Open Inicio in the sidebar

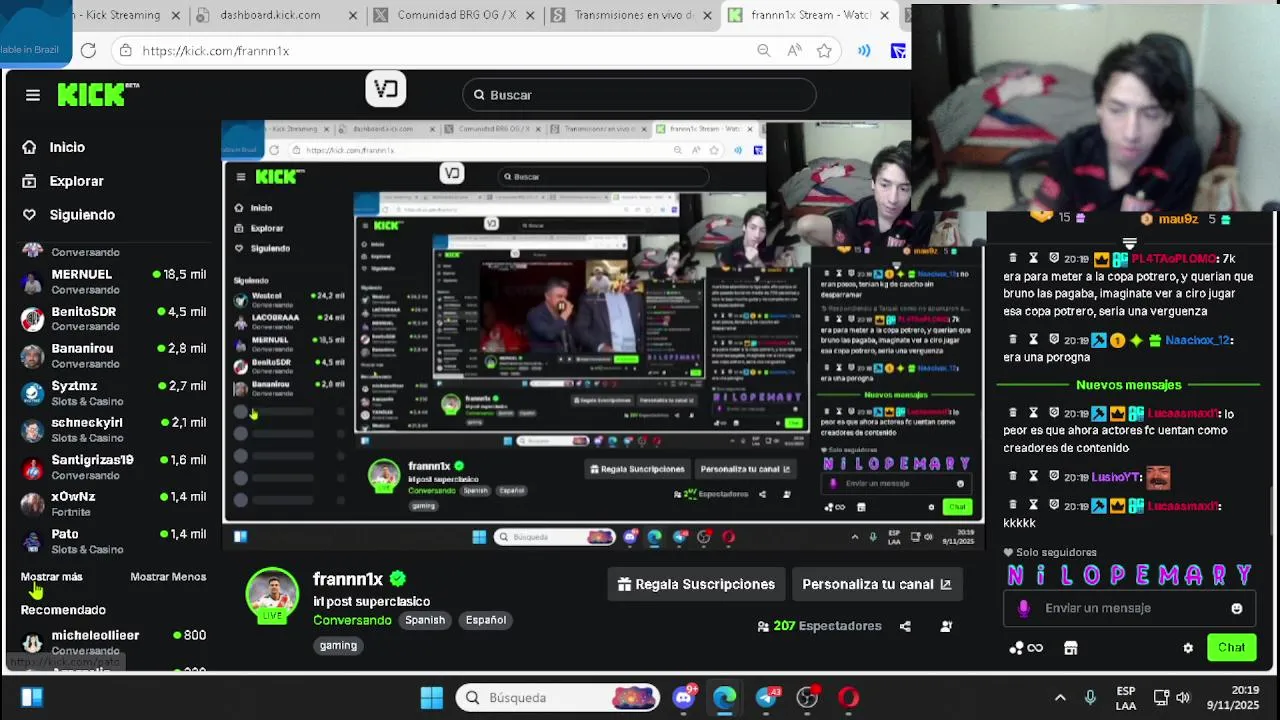point(66,147)
